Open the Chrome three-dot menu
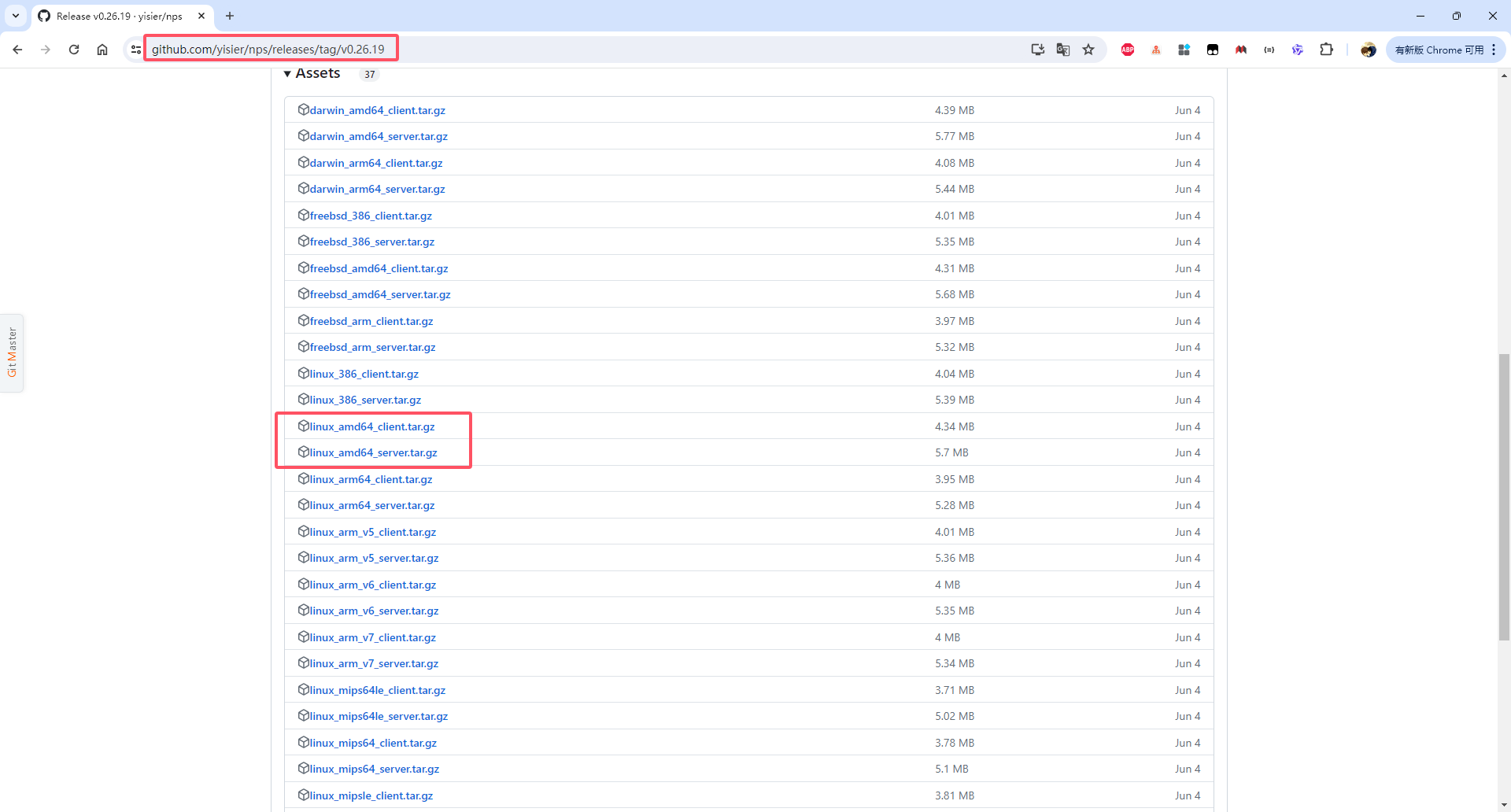1511x812 pixels. tap(1494, 50)
